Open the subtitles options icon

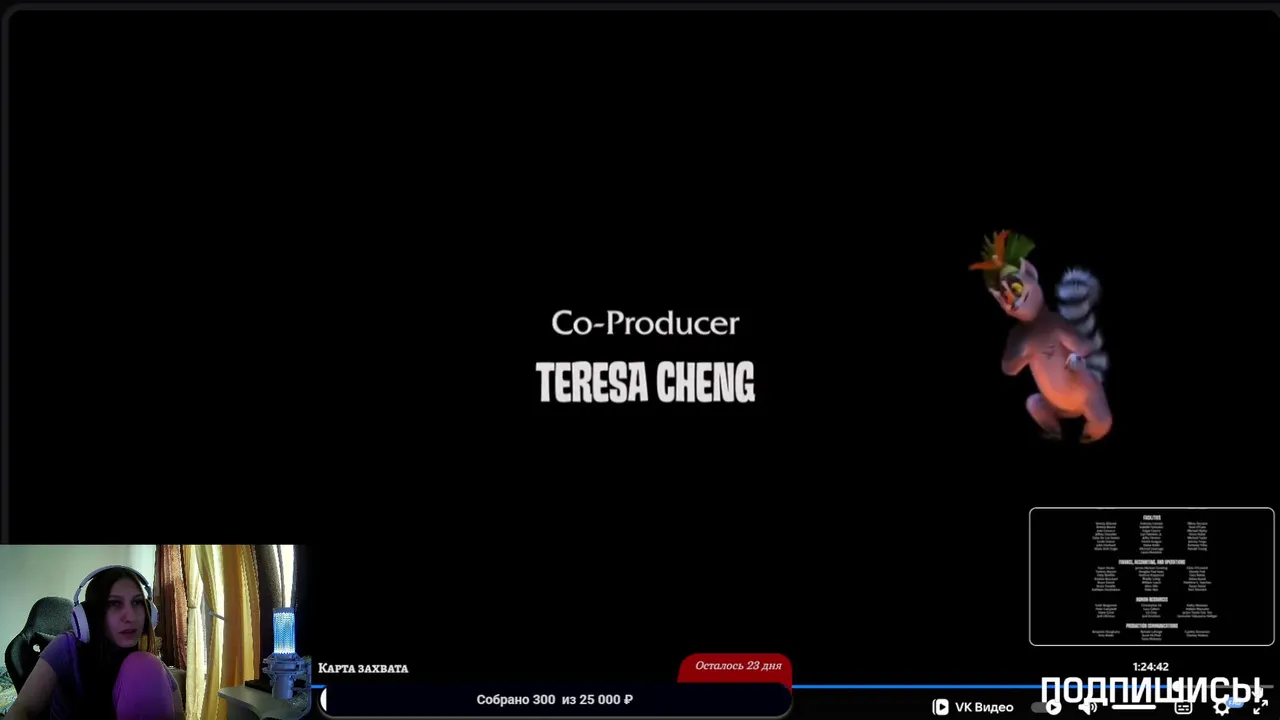(x=1183, y=707)
